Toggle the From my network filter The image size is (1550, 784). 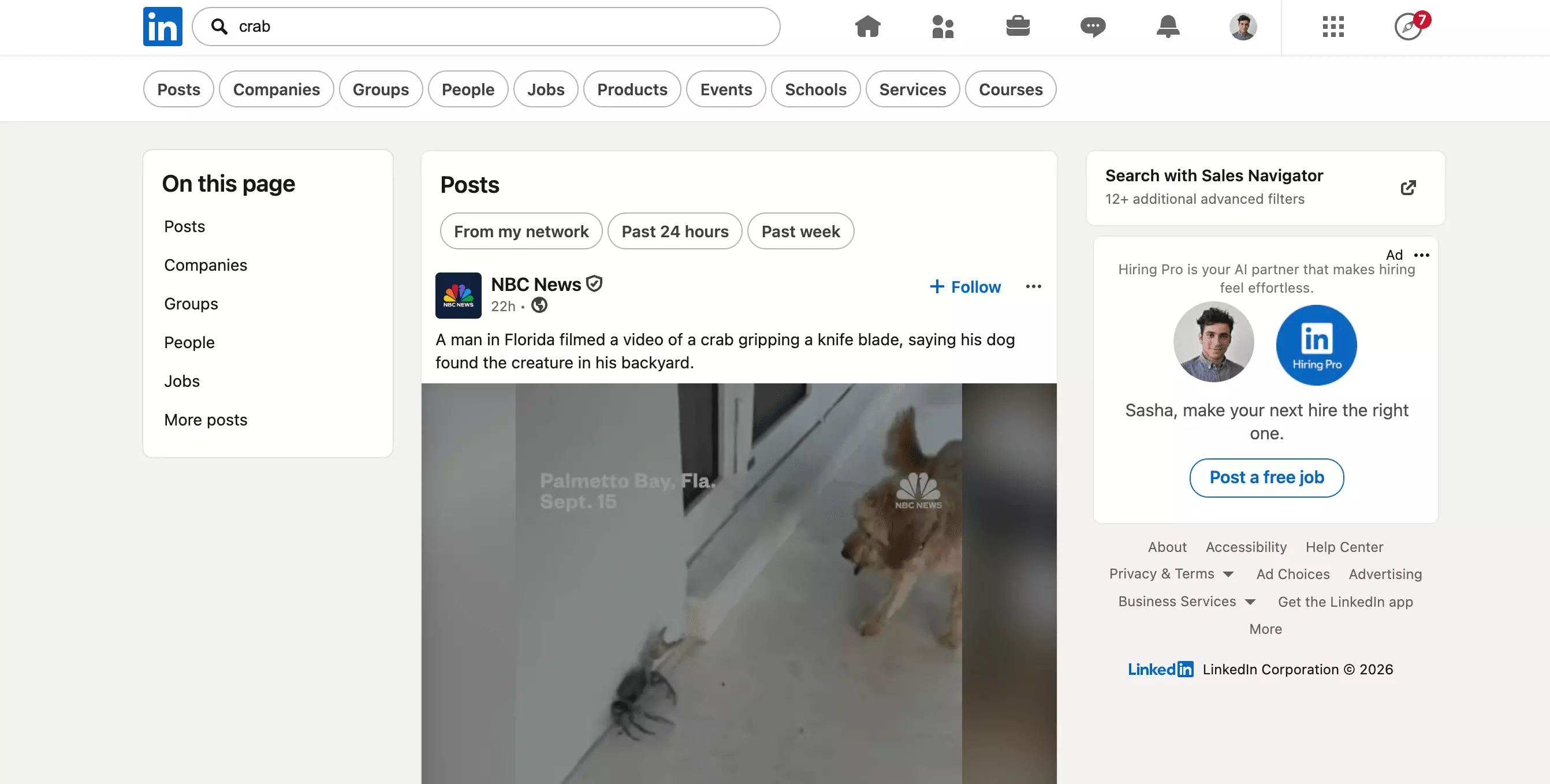521,231
